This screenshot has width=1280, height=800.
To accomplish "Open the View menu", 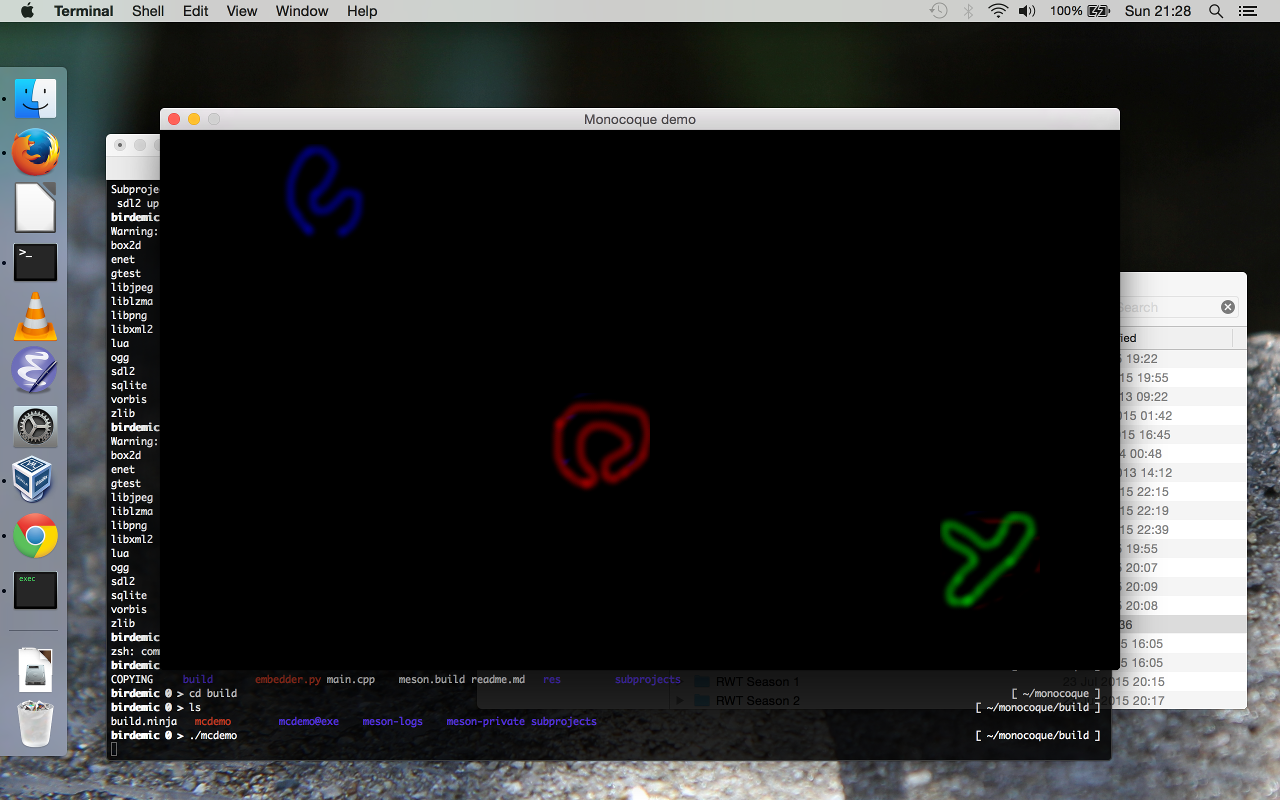I will (242, 11).
